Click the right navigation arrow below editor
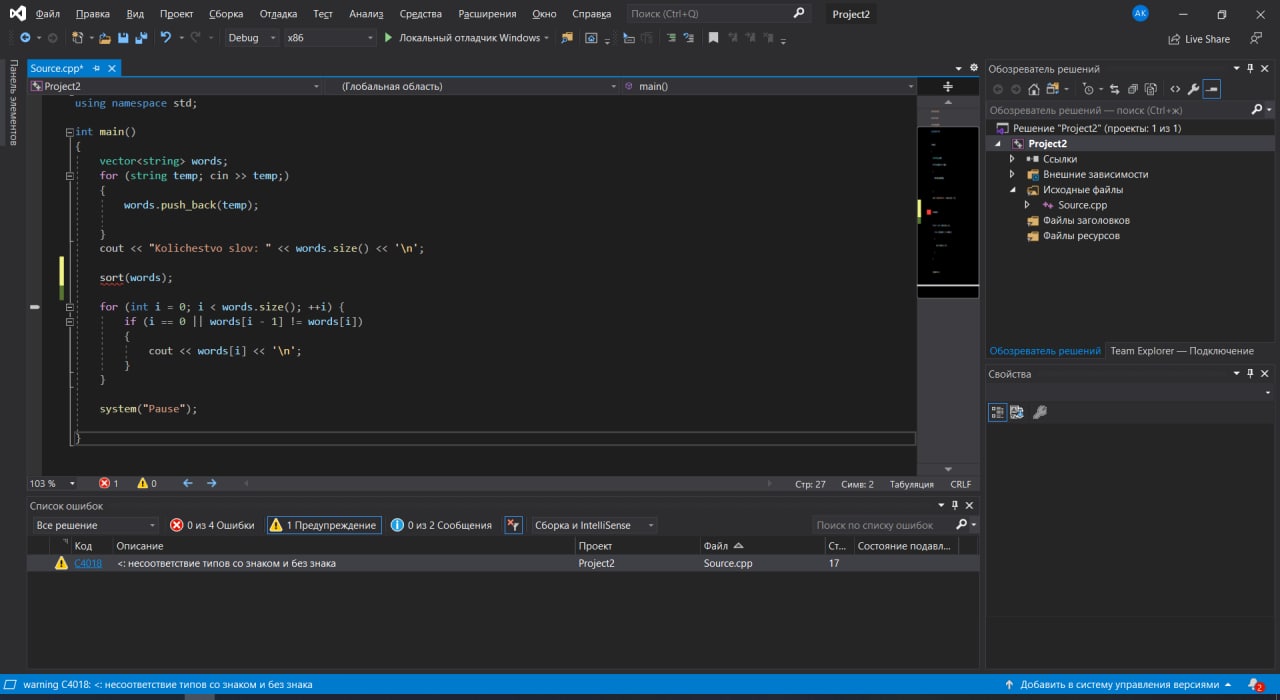The width and height of the screenshot is (1280, 700). (211, 483)
